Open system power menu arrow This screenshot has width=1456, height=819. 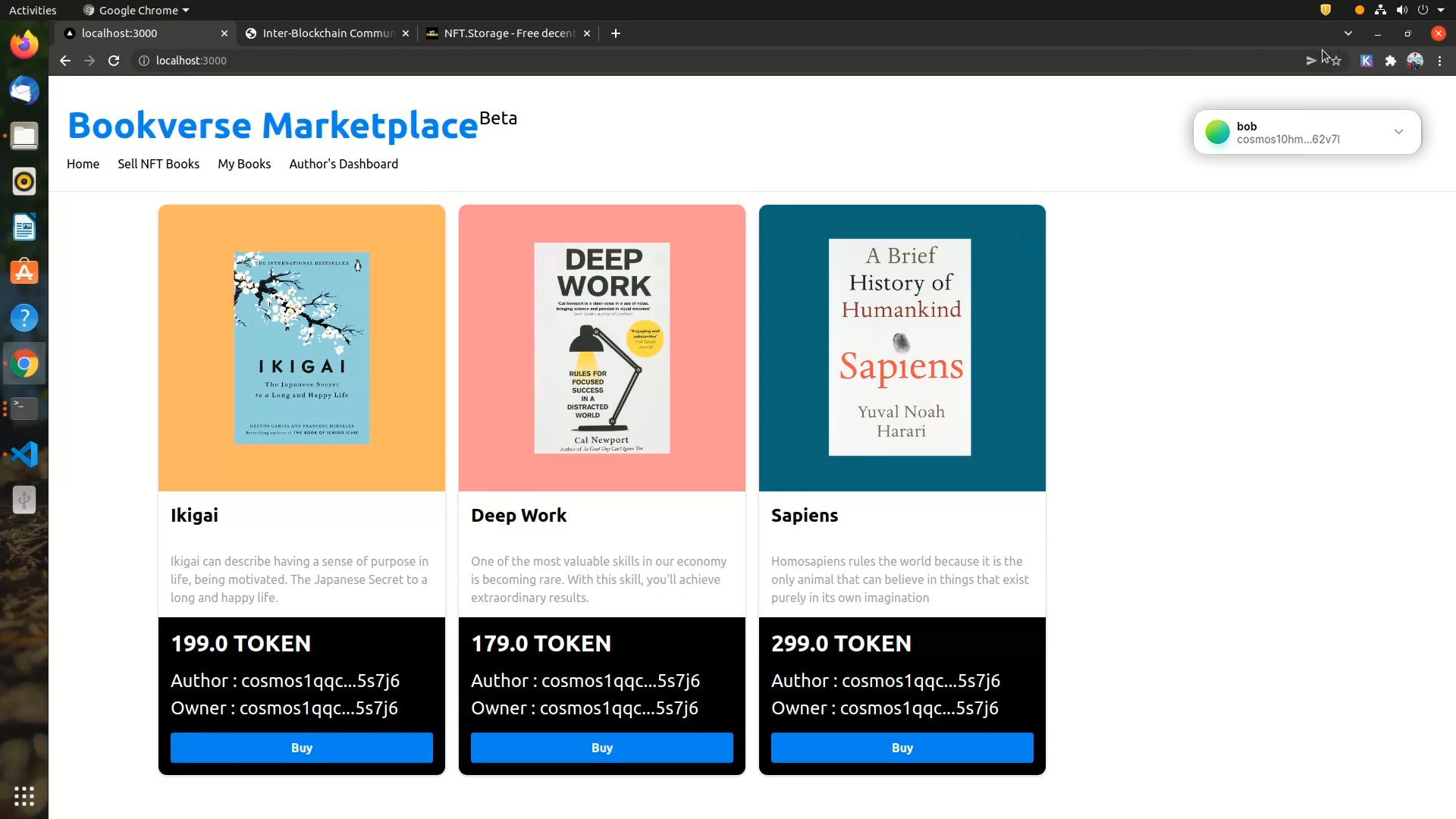click(1440, 11)
